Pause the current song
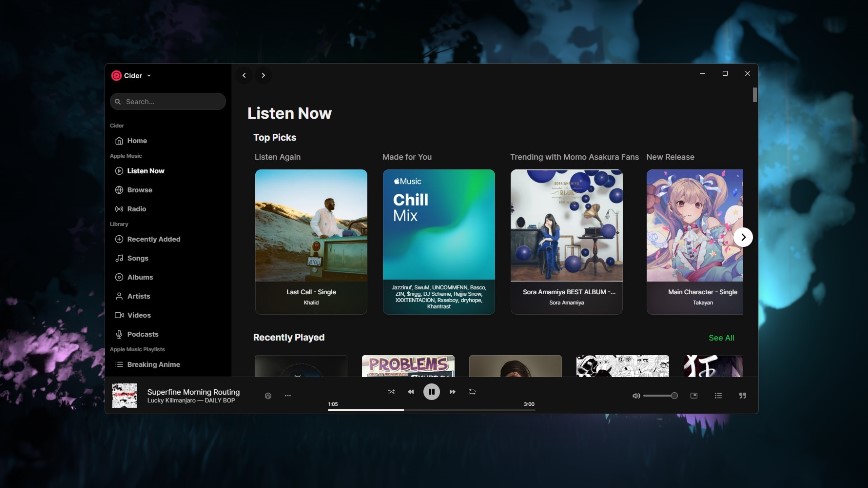 [x=432, y=392]
